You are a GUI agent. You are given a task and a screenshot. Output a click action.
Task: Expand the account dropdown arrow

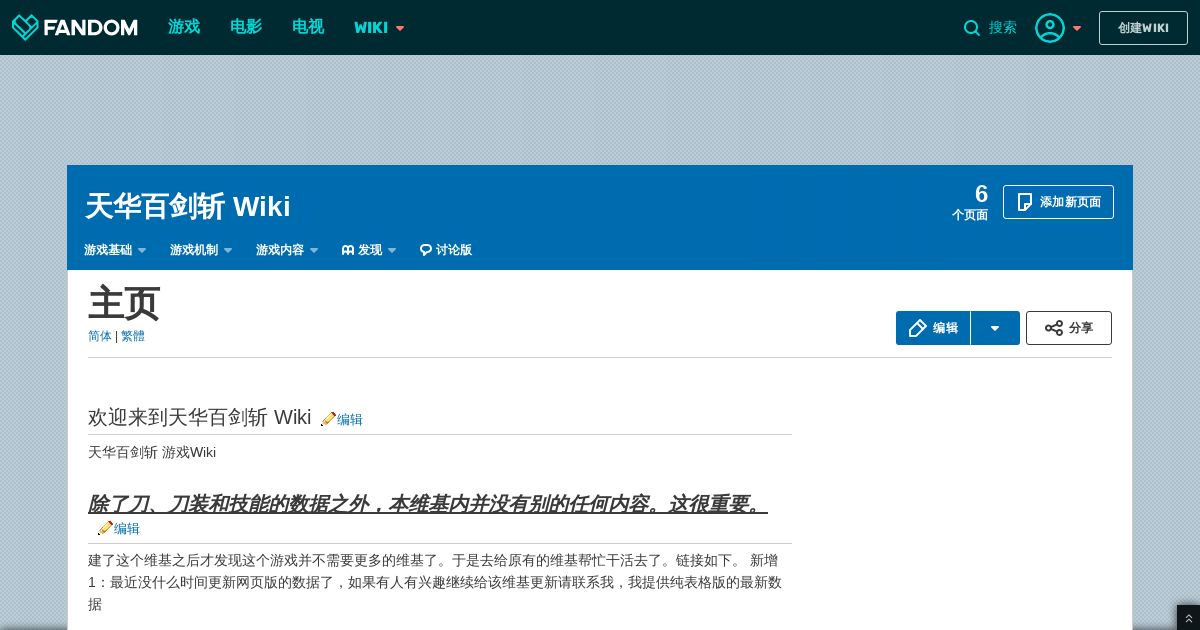point(1077,28)
